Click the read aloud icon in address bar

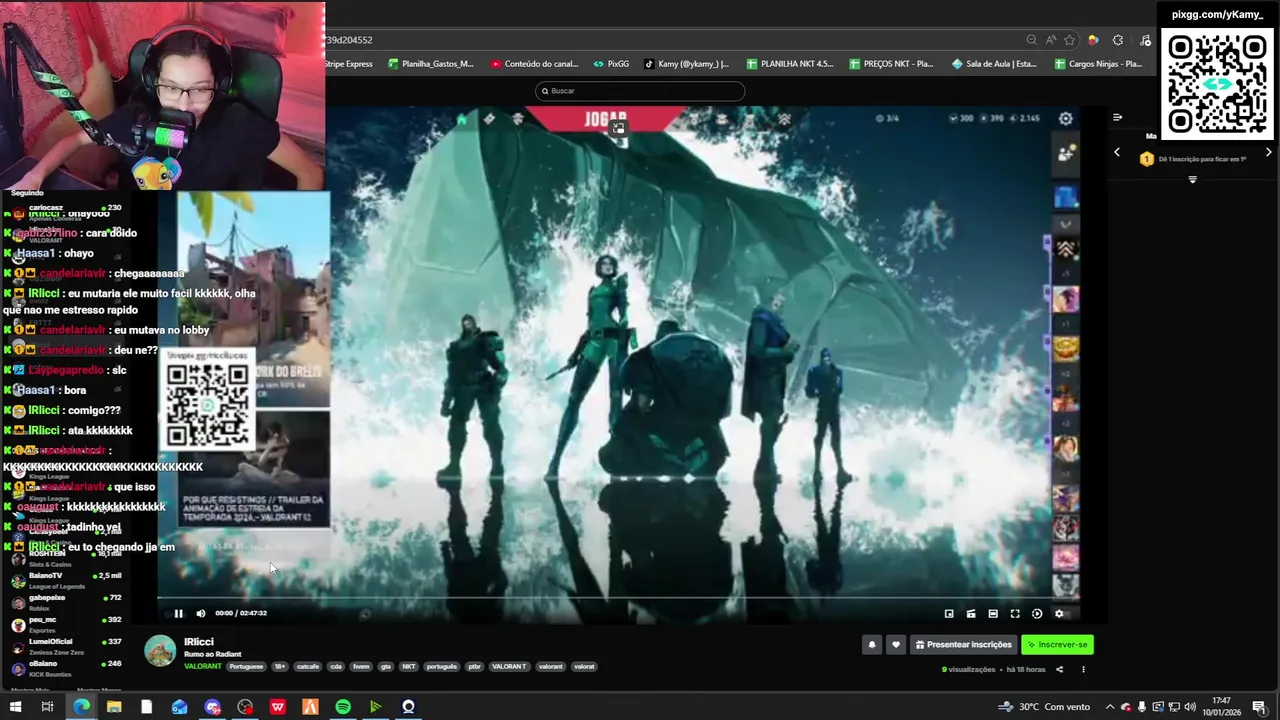tap(1051, 40)
